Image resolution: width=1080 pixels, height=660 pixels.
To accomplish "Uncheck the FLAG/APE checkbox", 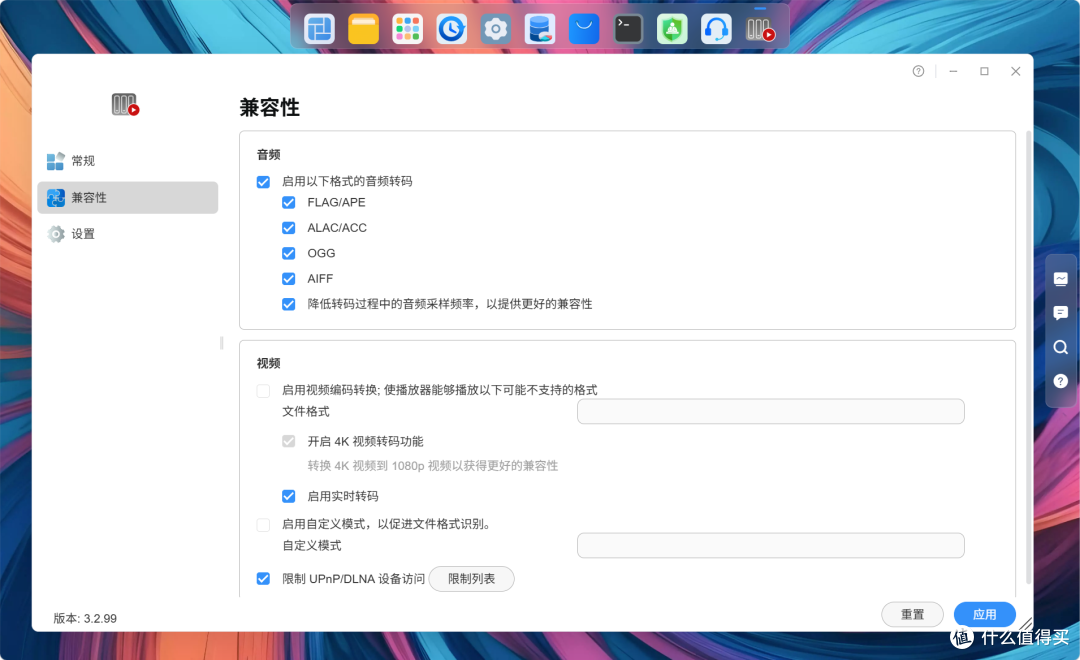I will [289, 203].
